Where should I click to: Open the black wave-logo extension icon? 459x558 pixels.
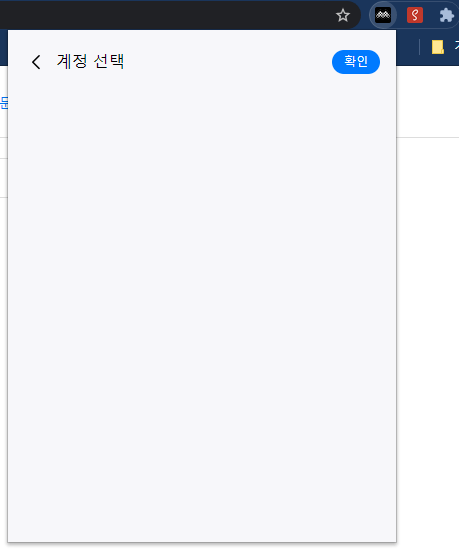coord(383,15)
